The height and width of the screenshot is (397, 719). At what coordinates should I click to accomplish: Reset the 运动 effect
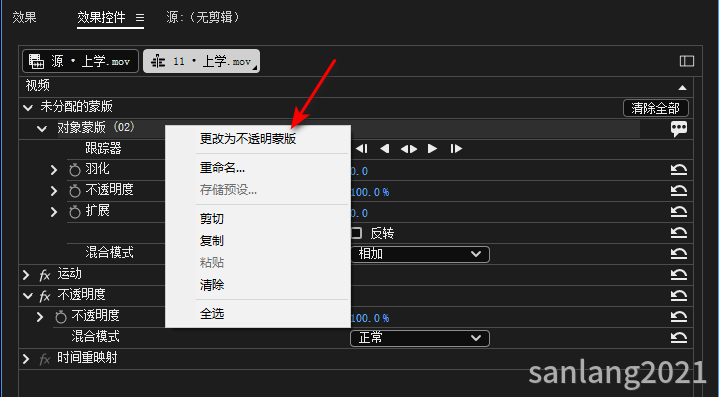[x=679, y=275]
